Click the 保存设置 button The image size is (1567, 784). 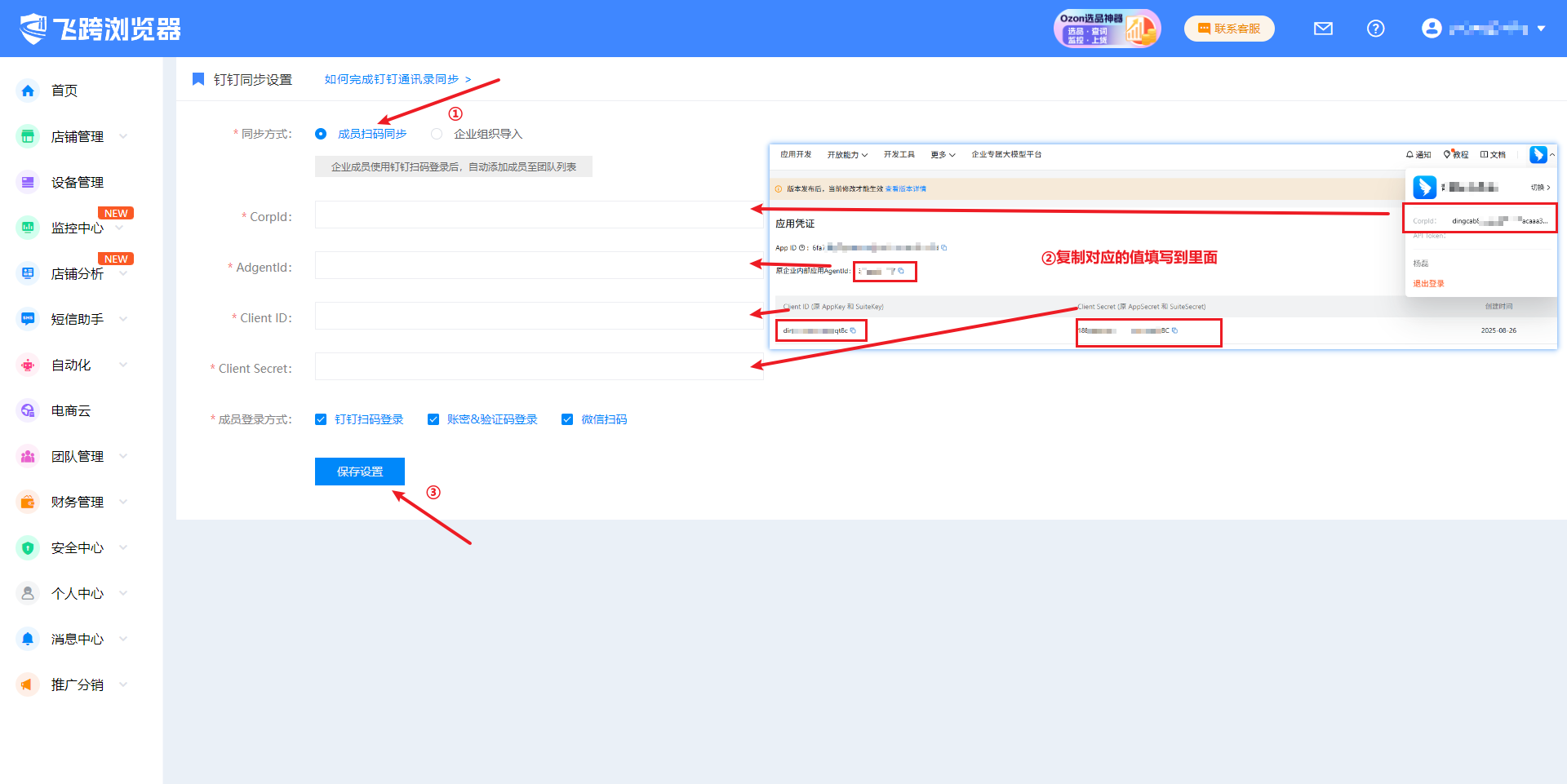[x=359, y=472]
